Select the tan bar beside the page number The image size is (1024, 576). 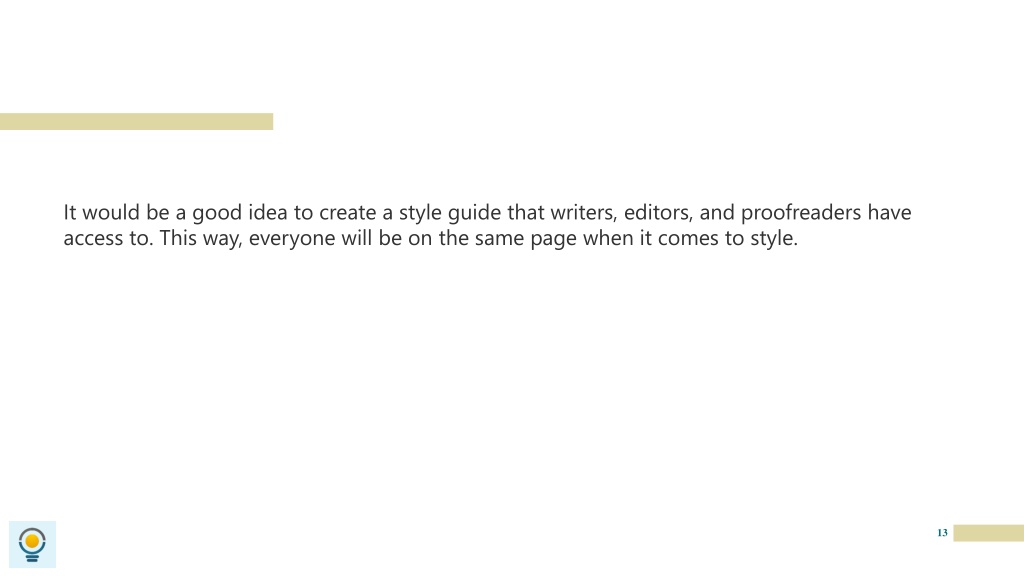click(988, 533)
